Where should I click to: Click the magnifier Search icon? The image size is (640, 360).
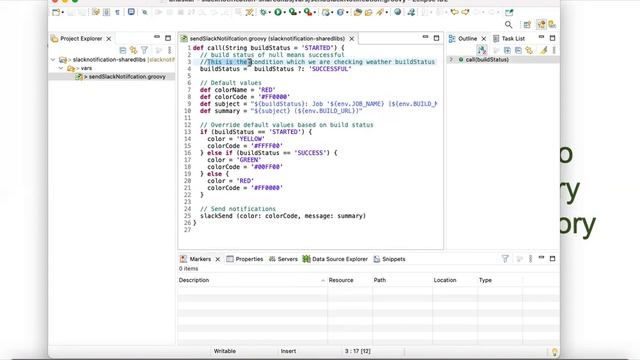pyautogui.click(x=508, y=24)
